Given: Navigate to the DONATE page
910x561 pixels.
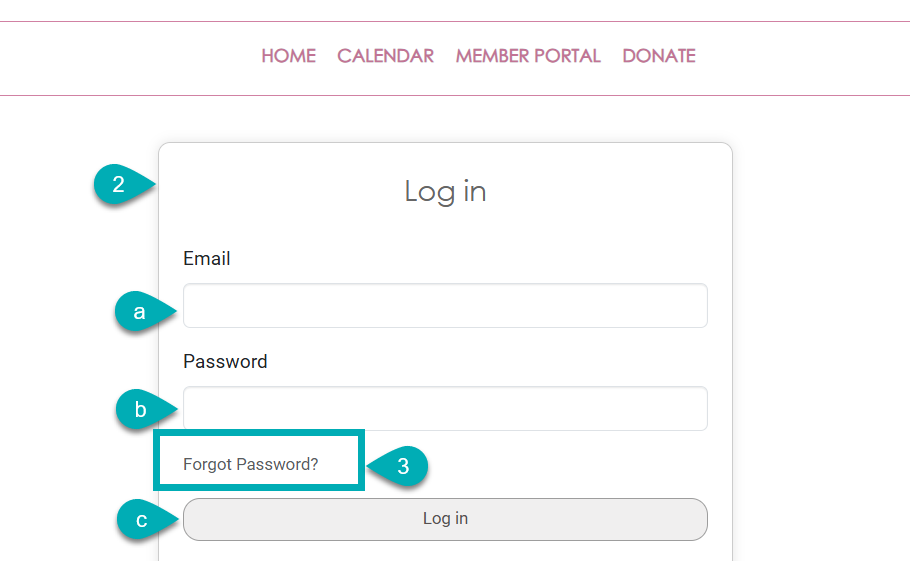Looking at the screenshot, I should [659, 56].
